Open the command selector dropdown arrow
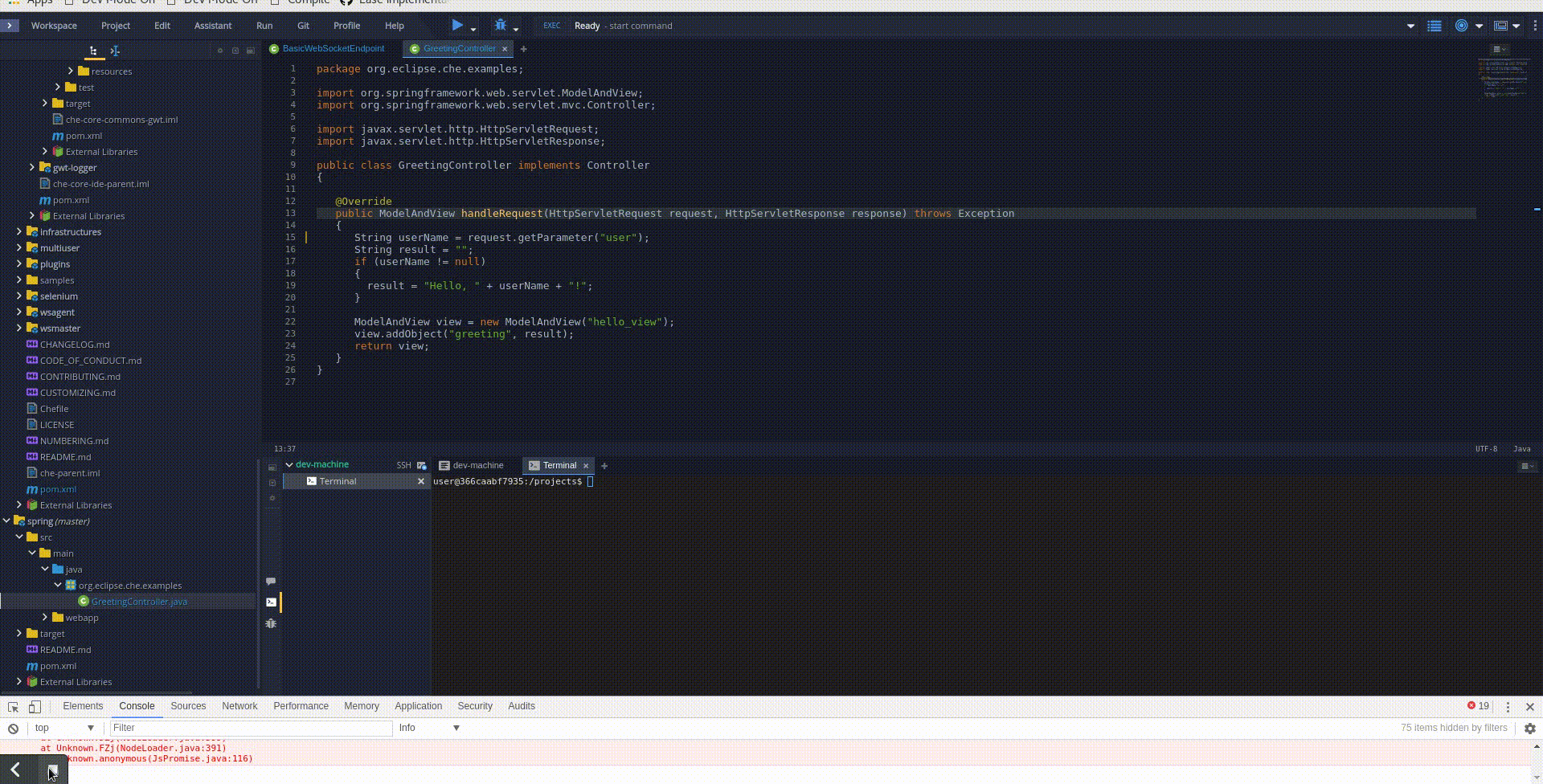The width and height of the screenshot is (1543, 784). coord(1410,26)
